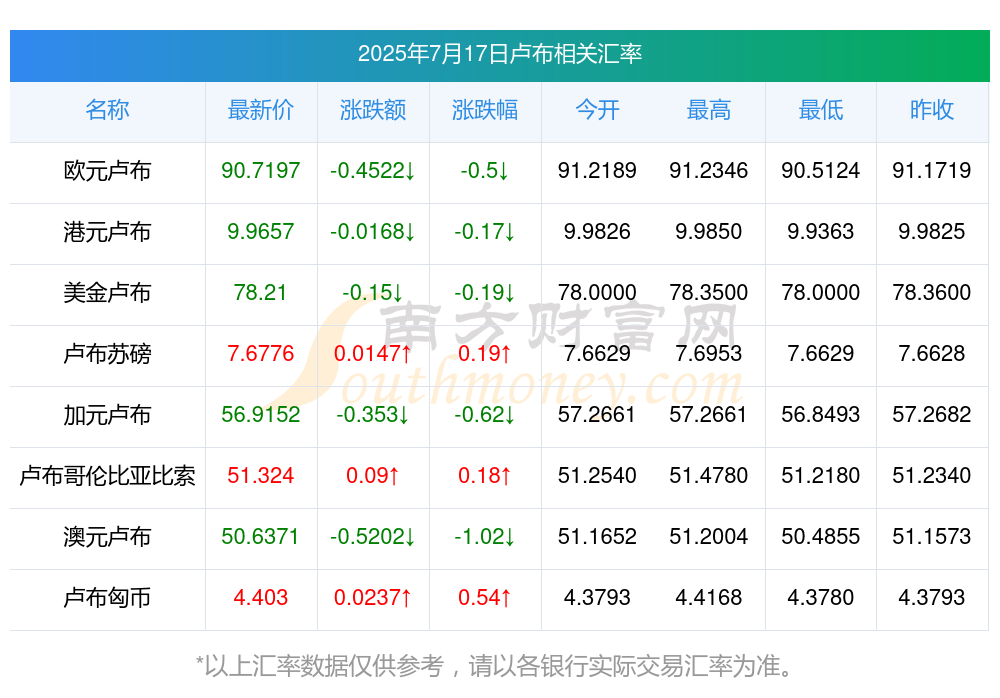This screenshot has width=1000, height=698.
Task: Click the 港元卢布 row name
Action: [107, 232]
